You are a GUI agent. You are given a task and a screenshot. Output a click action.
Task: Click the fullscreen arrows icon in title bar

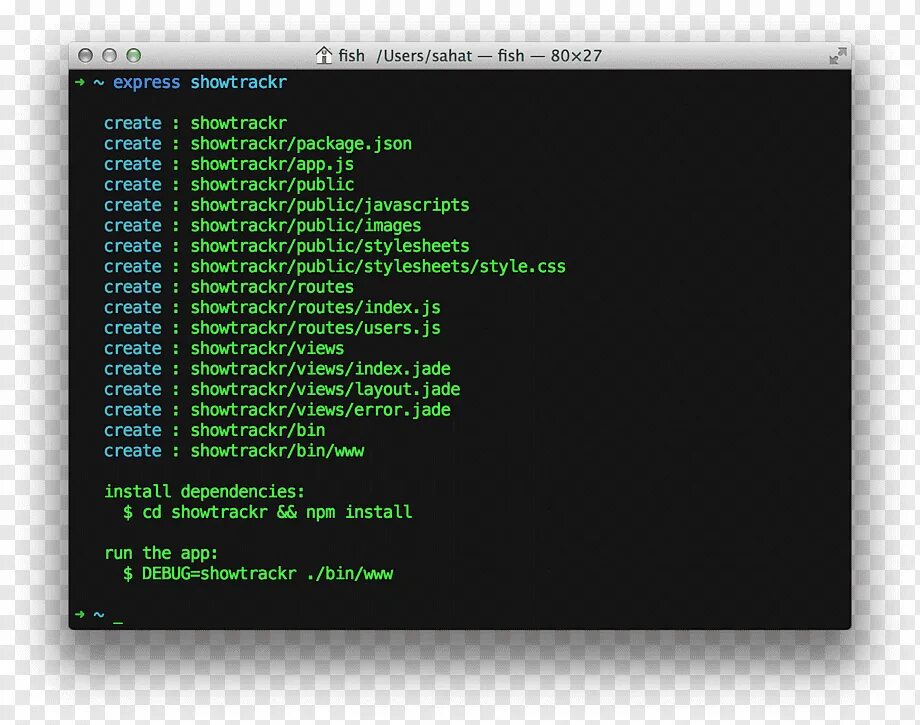pos(838,56)
